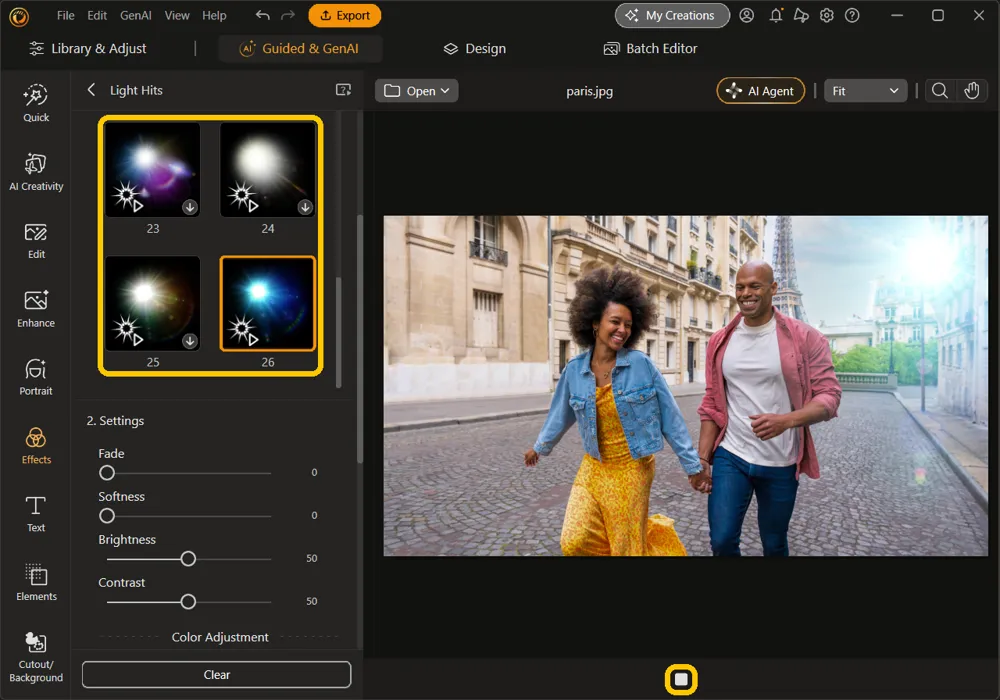Viewport: 1000px width, 700px height.
Task: Open Light Hits tutorial help icon
Action: tap(344, 90)
